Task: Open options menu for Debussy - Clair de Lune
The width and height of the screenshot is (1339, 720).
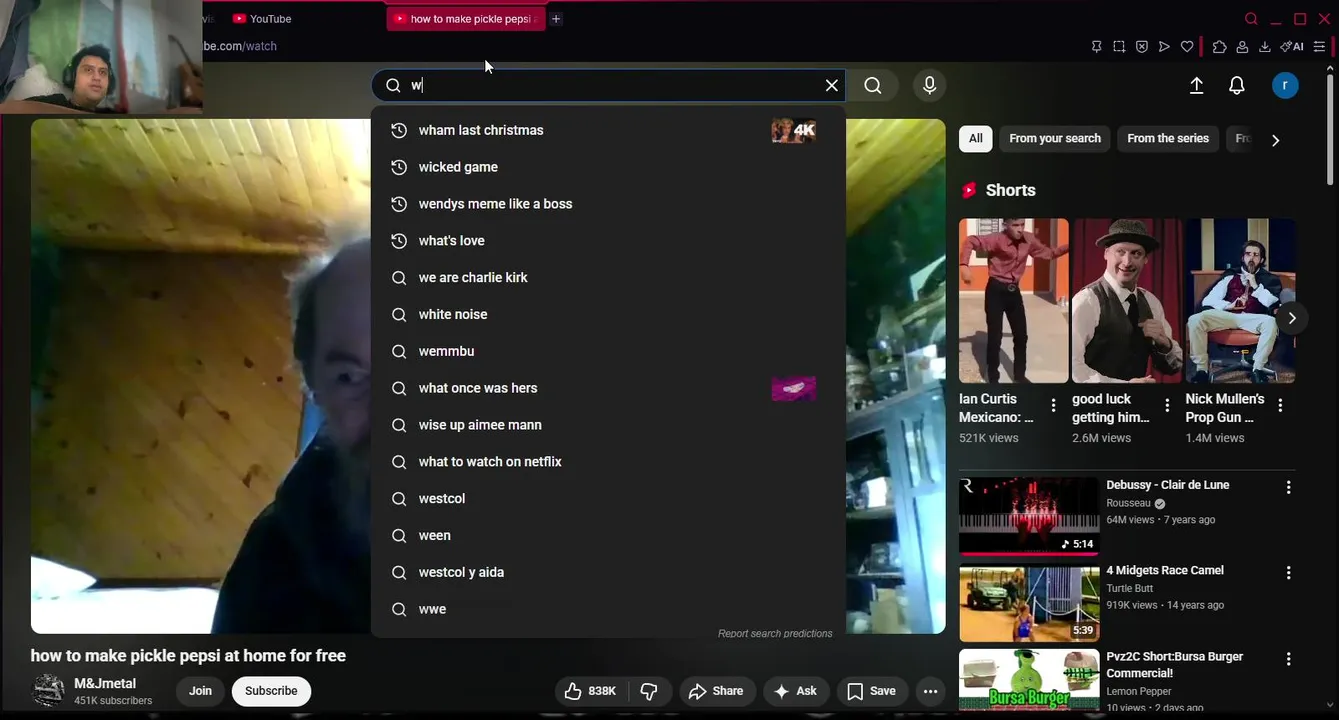Action: point(1288,487)
